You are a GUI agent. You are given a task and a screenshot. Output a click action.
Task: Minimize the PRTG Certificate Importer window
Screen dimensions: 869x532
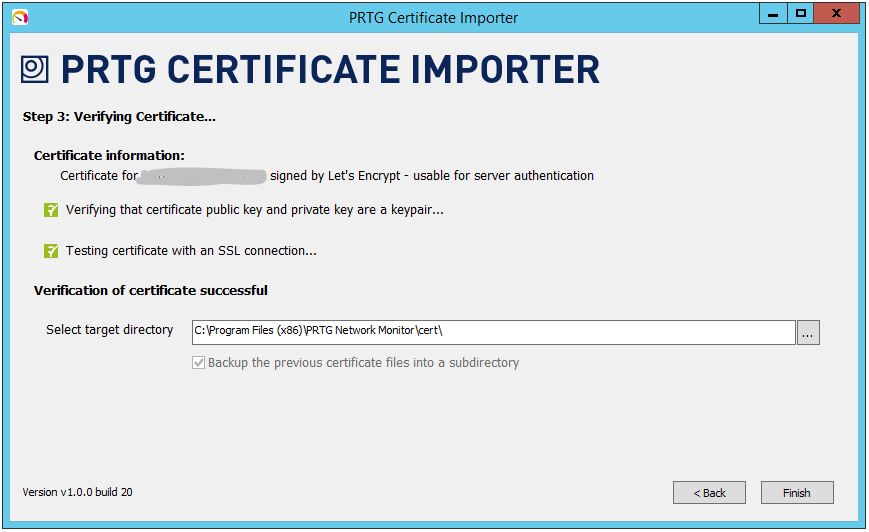(x=773, y=14)
